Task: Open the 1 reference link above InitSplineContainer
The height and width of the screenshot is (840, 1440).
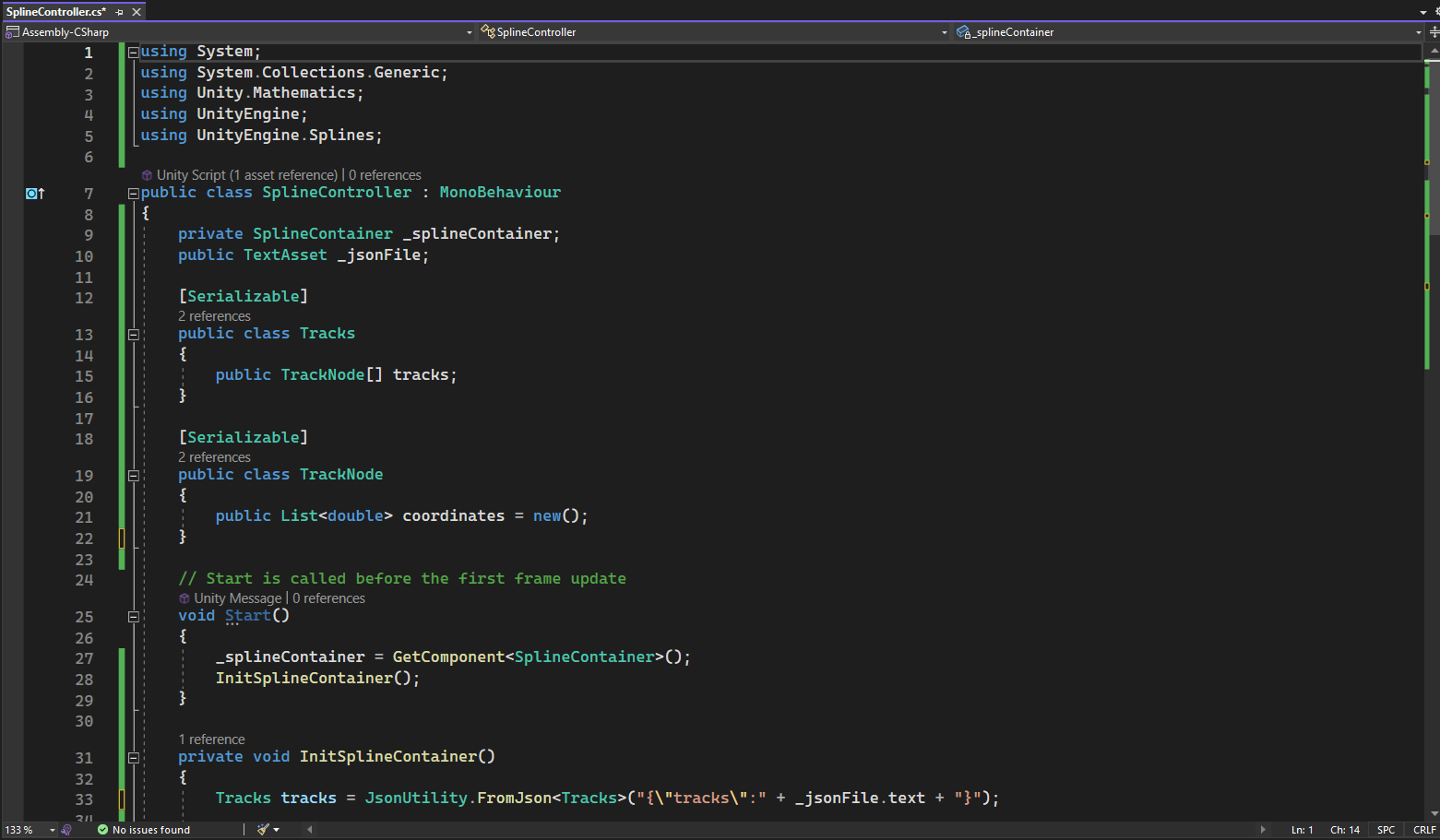Action: [x=211, y=739]
